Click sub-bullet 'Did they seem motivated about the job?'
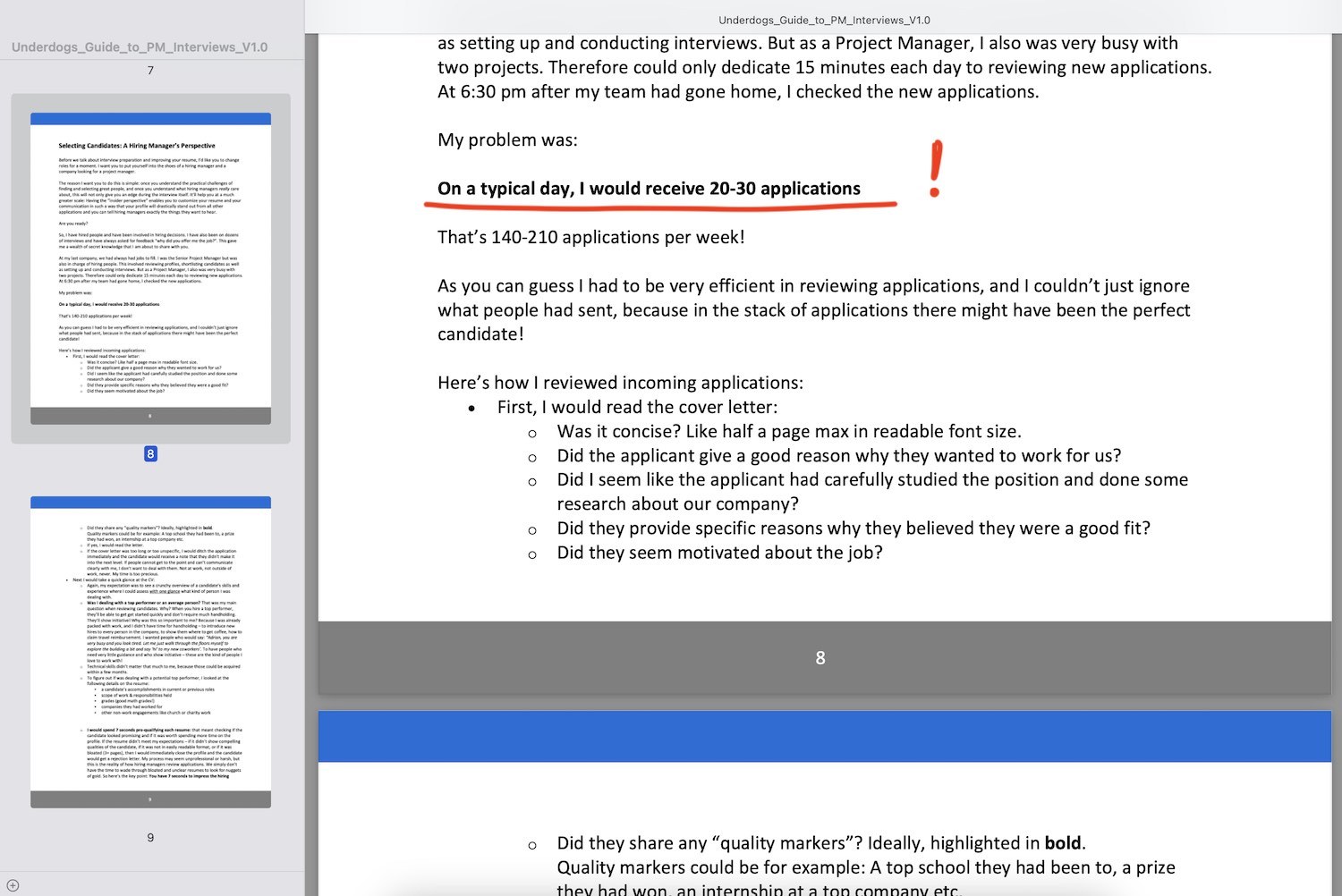This screenshot has width=1342, height=896. click(x=719, y=553)
